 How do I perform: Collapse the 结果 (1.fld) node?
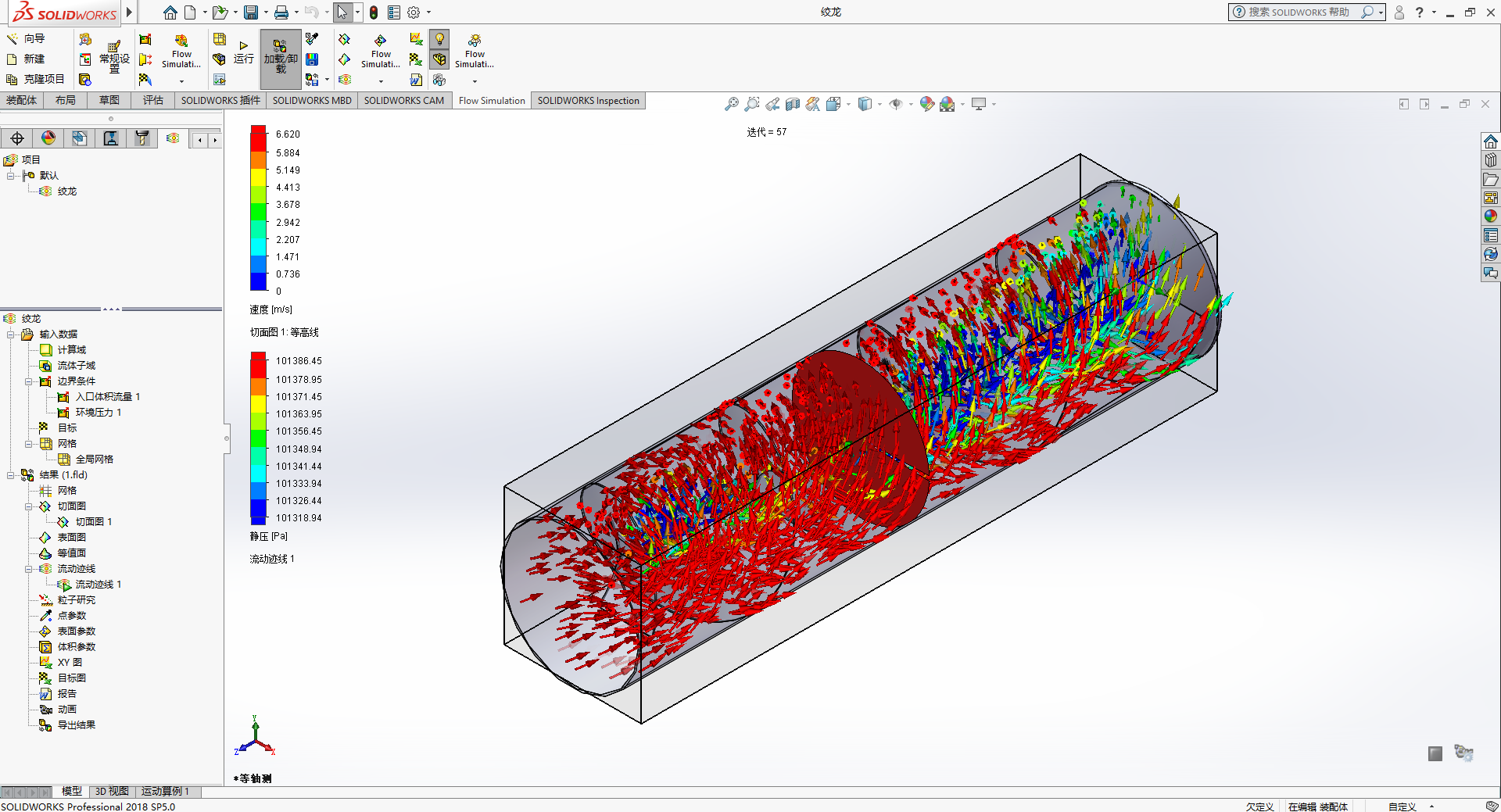[x=10, y=475]
